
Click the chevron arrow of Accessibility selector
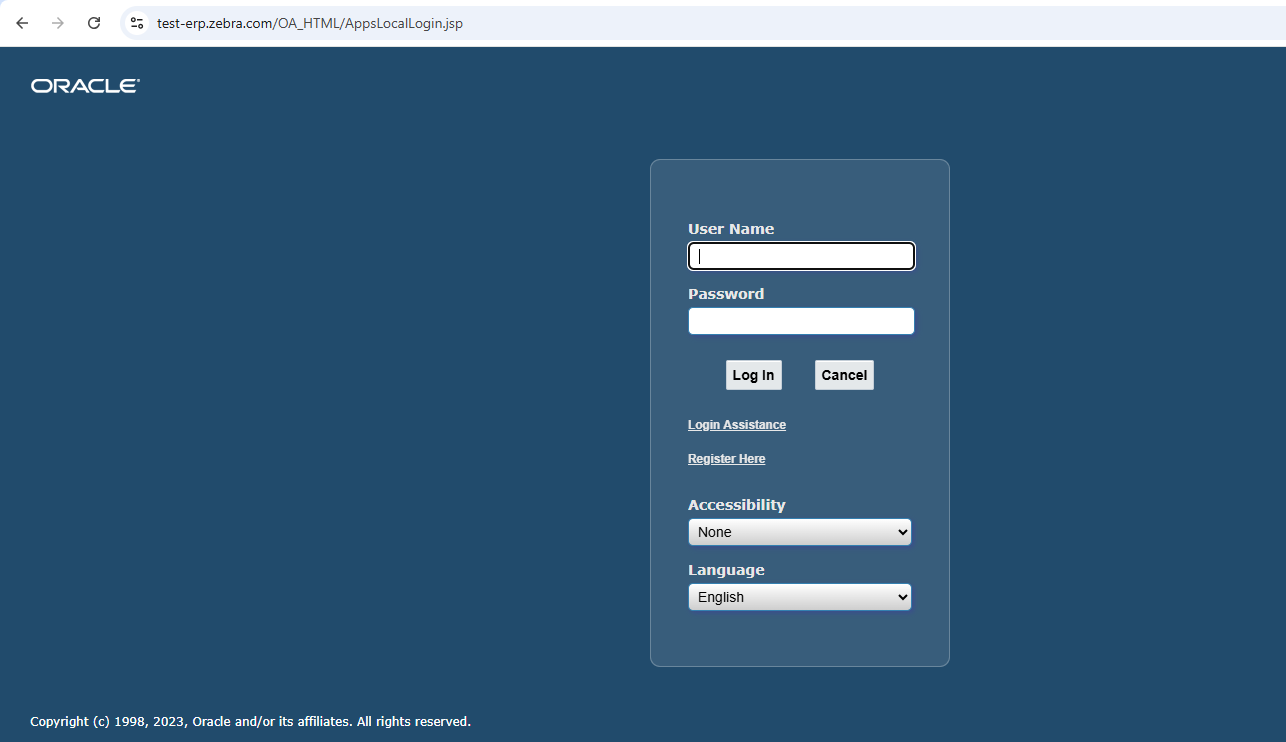[x=902, y=533]
